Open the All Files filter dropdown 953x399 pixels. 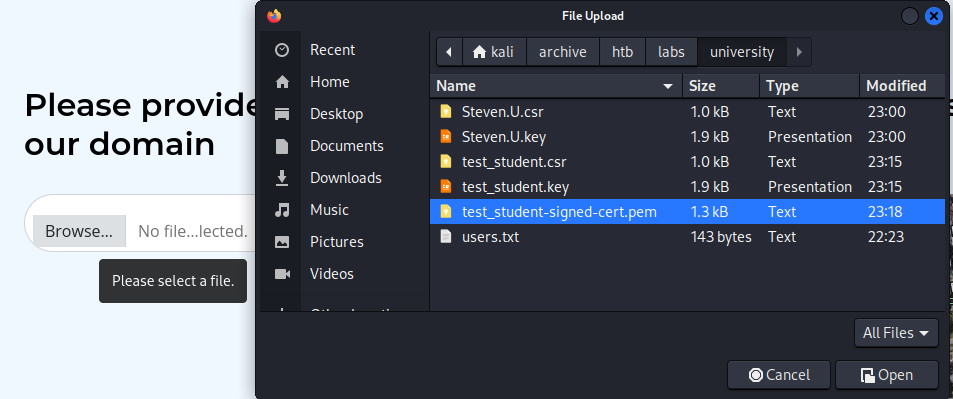[x=896, y=333]
